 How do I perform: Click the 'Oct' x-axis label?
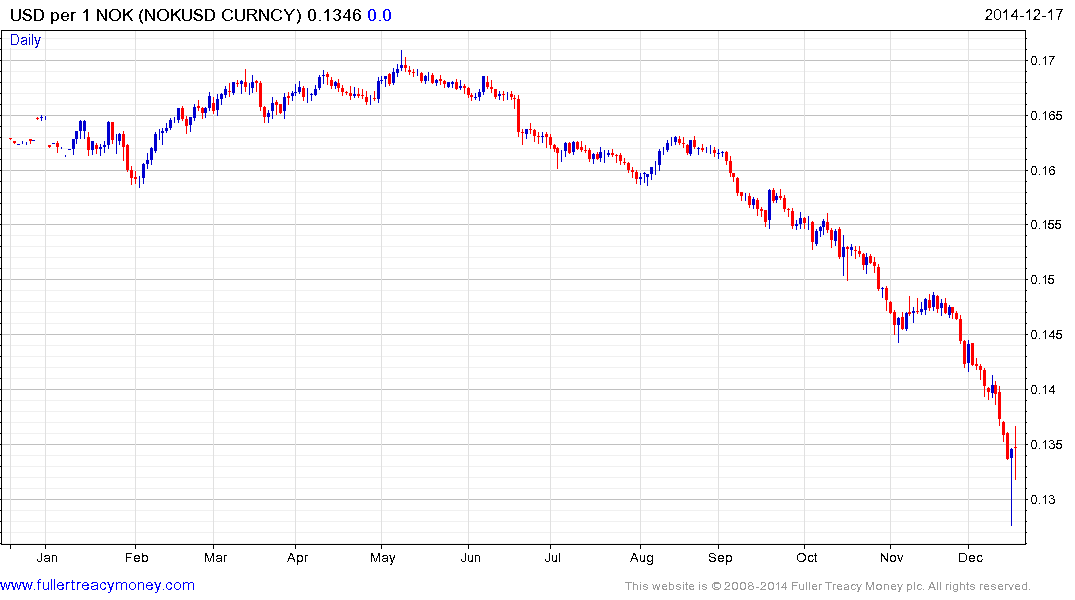(x=807, y=557)
